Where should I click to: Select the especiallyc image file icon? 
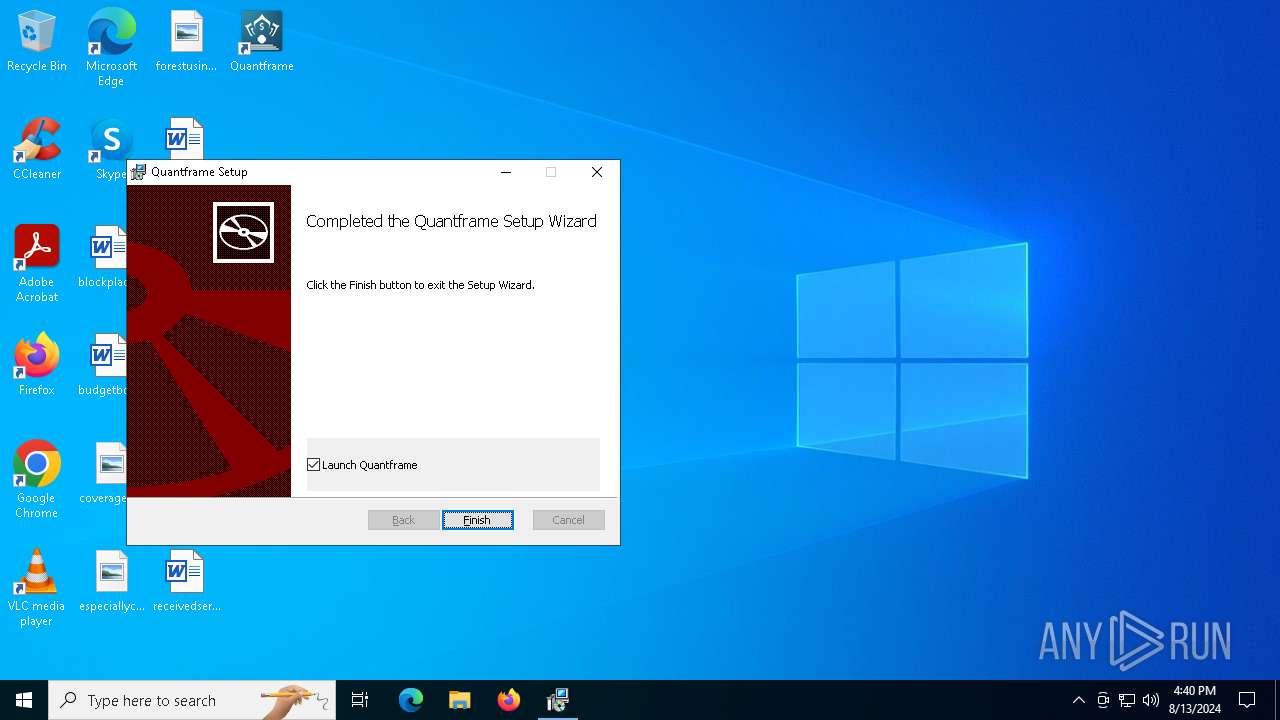pos(111,581)
